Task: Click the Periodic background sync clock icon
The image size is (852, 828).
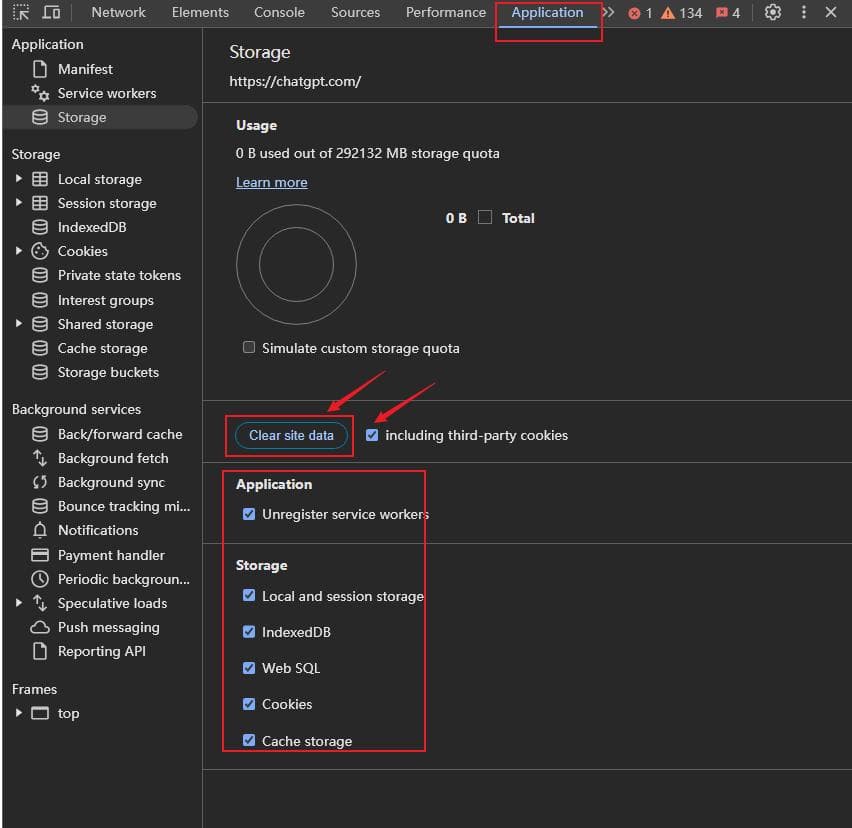Action: click(40, 579)
